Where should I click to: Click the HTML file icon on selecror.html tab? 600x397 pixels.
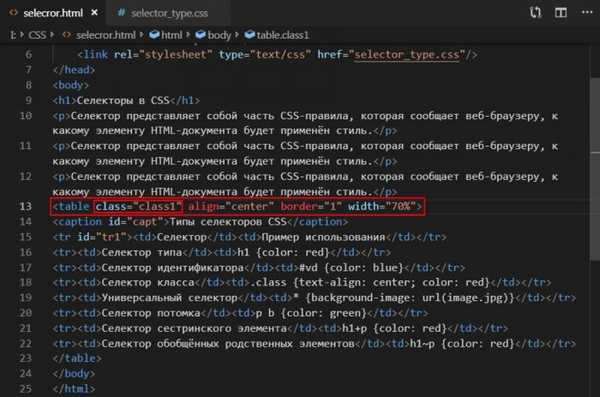tap(13, 13)
